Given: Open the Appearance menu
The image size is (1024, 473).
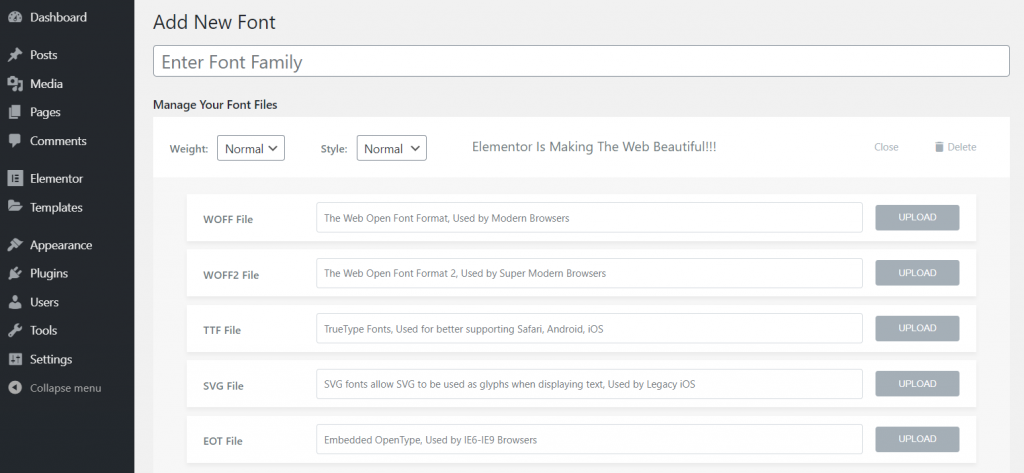Looking at the screenshot, I should pos(60,245).
